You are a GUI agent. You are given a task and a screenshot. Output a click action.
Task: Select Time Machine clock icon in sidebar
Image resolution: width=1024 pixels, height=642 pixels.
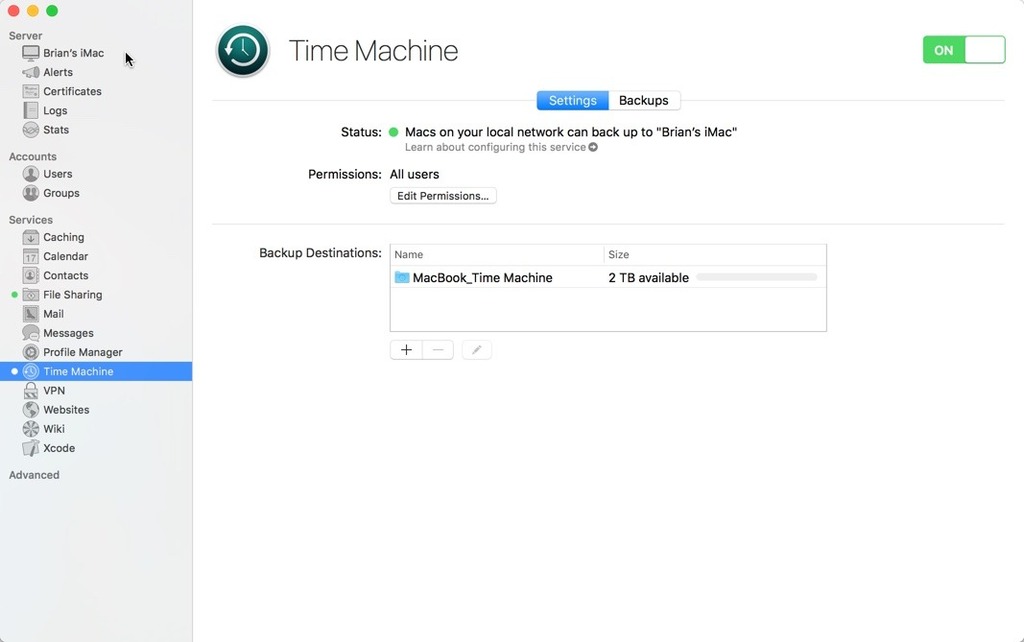(31, 371)
